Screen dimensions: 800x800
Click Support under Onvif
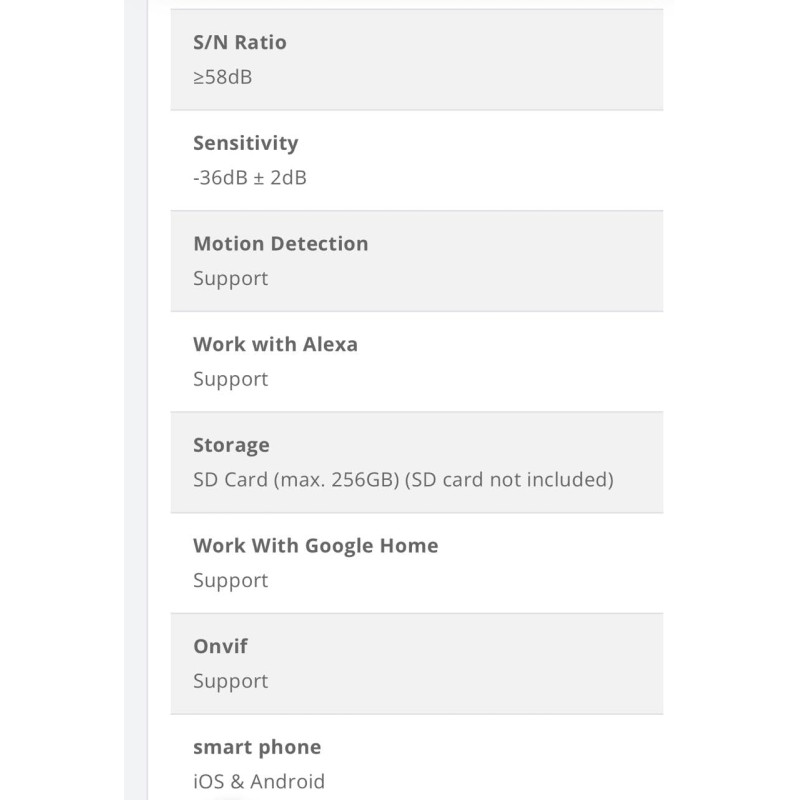[231, 682]
